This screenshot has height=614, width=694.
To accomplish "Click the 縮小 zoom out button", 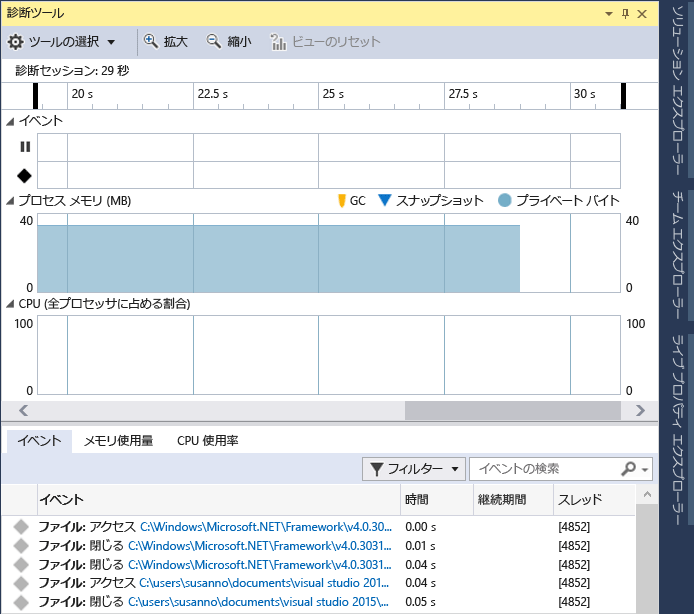I will (x=229, y=42).
